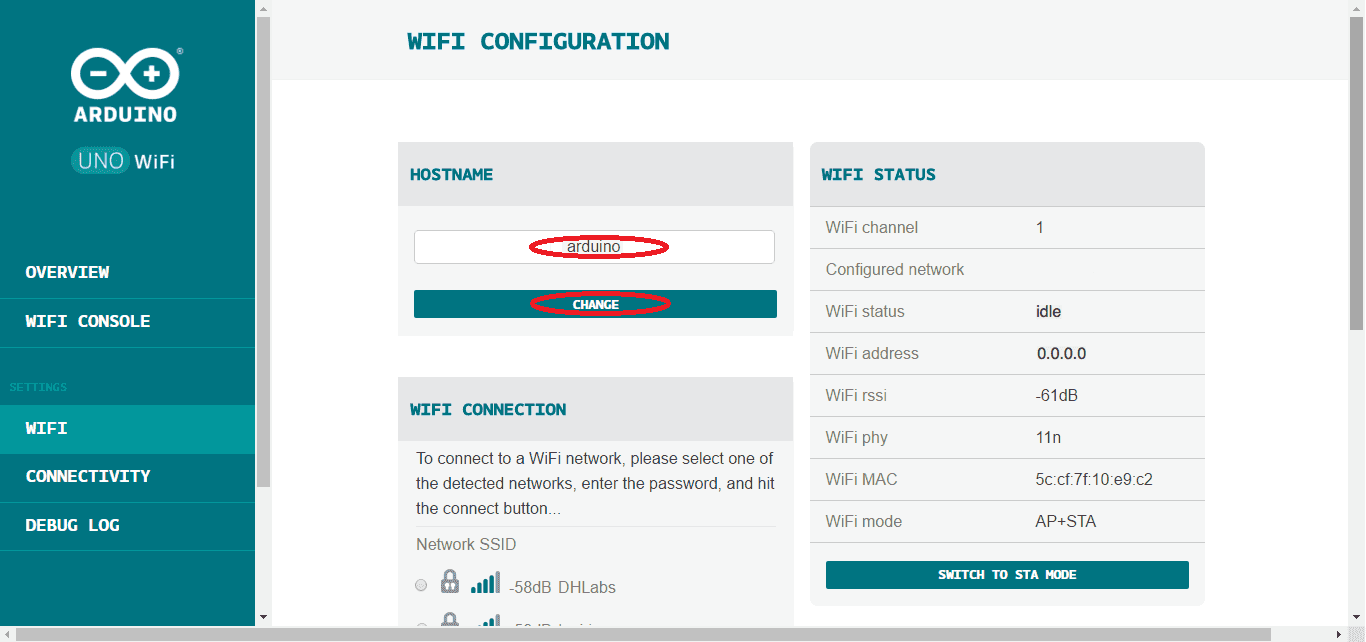
Task: Focus the hostname input field
Action: tap(594, 247)
